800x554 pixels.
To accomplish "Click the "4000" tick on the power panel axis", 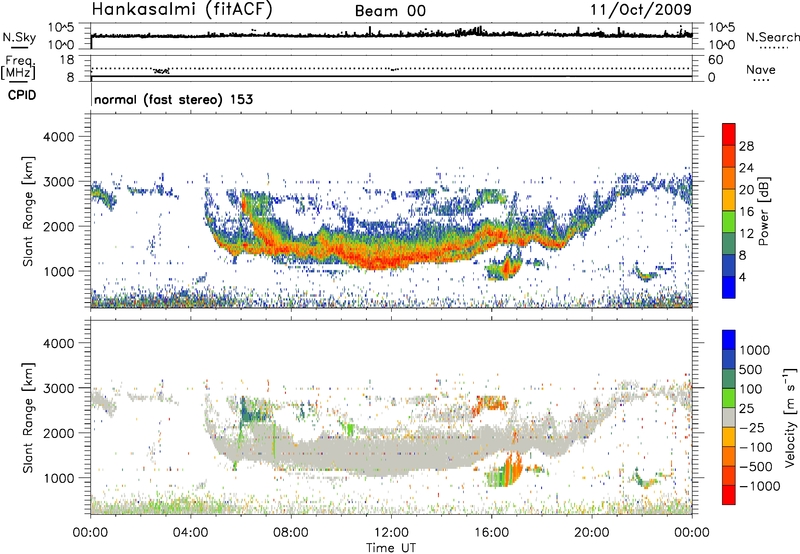I will [x=58, y=137].
